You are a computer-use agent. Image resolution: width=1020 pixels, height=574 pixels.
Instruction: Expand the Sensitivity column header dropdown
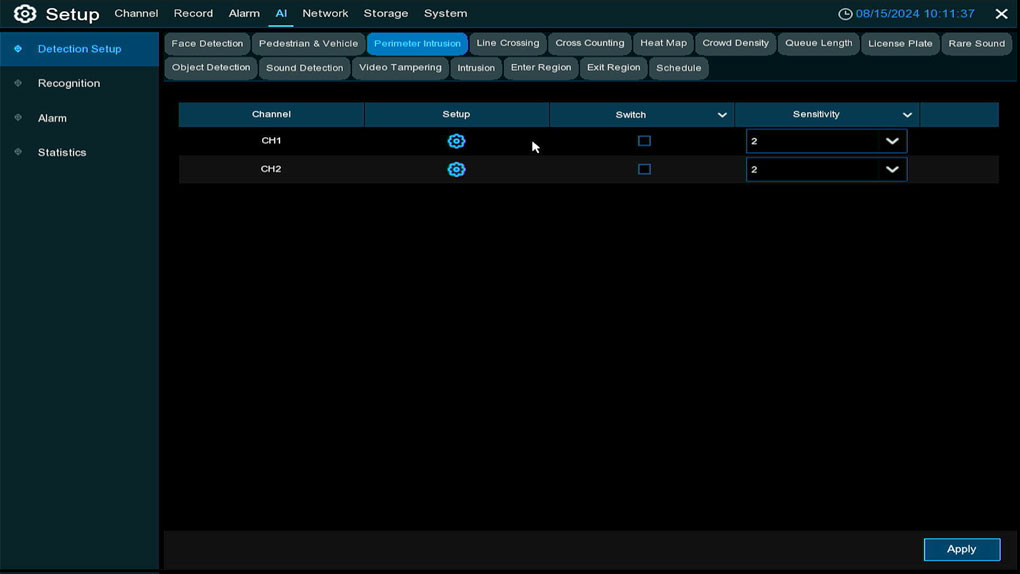point(907,115)
